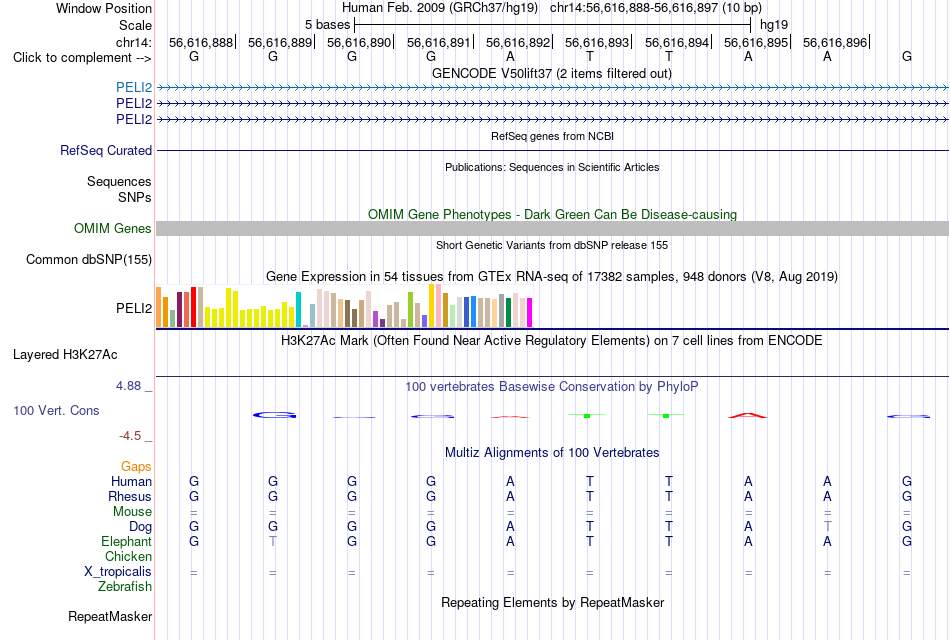
Task: Click the Sequences track label
Action: point(119,181)
